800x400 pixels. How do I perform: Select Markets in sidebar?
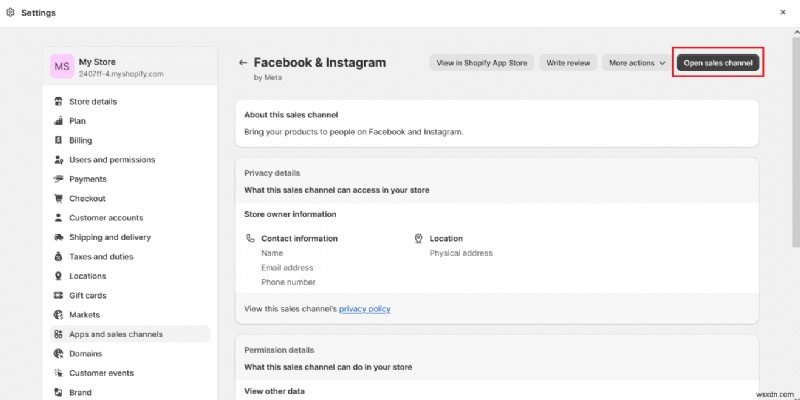(130, 315)
